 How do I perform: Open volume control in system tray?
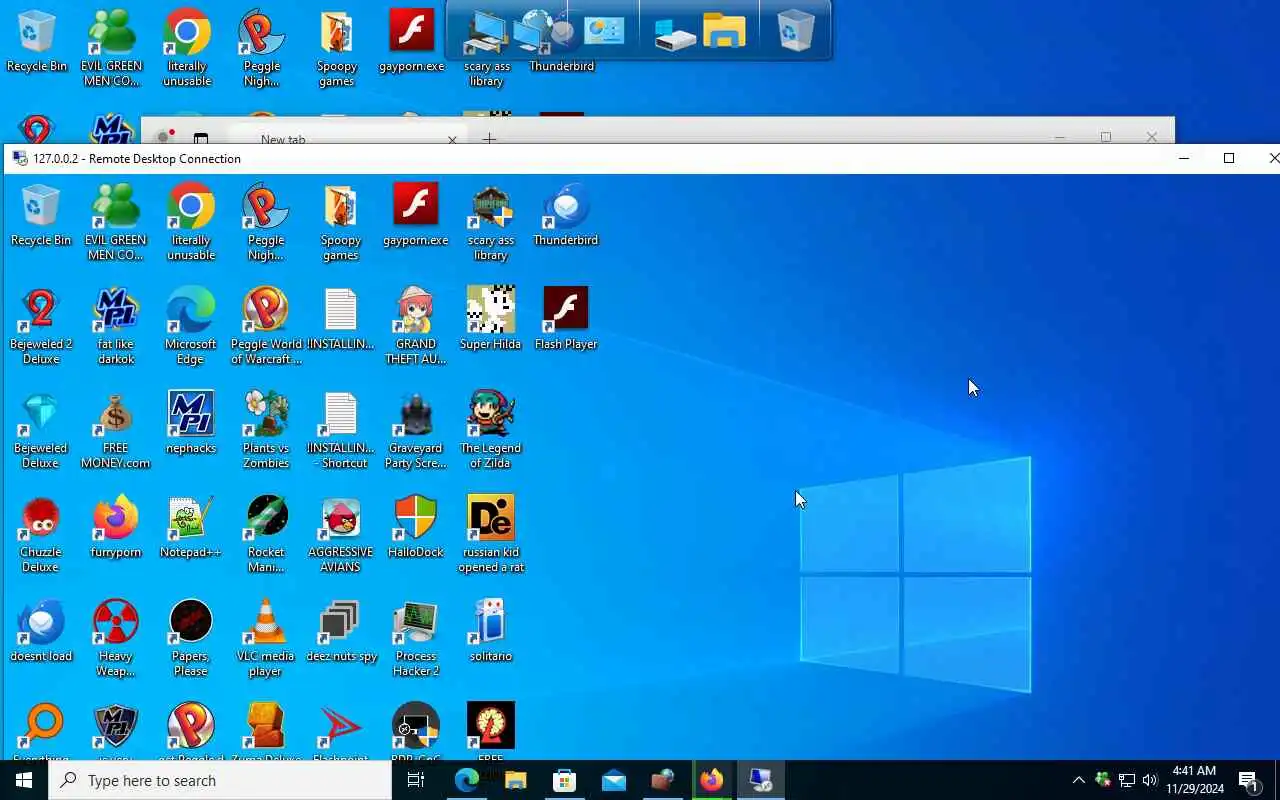coord(1149,780)
